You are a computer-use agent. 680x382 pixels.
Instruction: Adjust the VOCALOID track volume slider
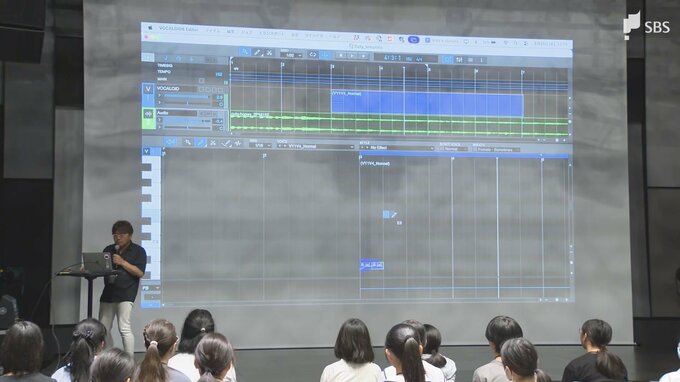(186, 97)
